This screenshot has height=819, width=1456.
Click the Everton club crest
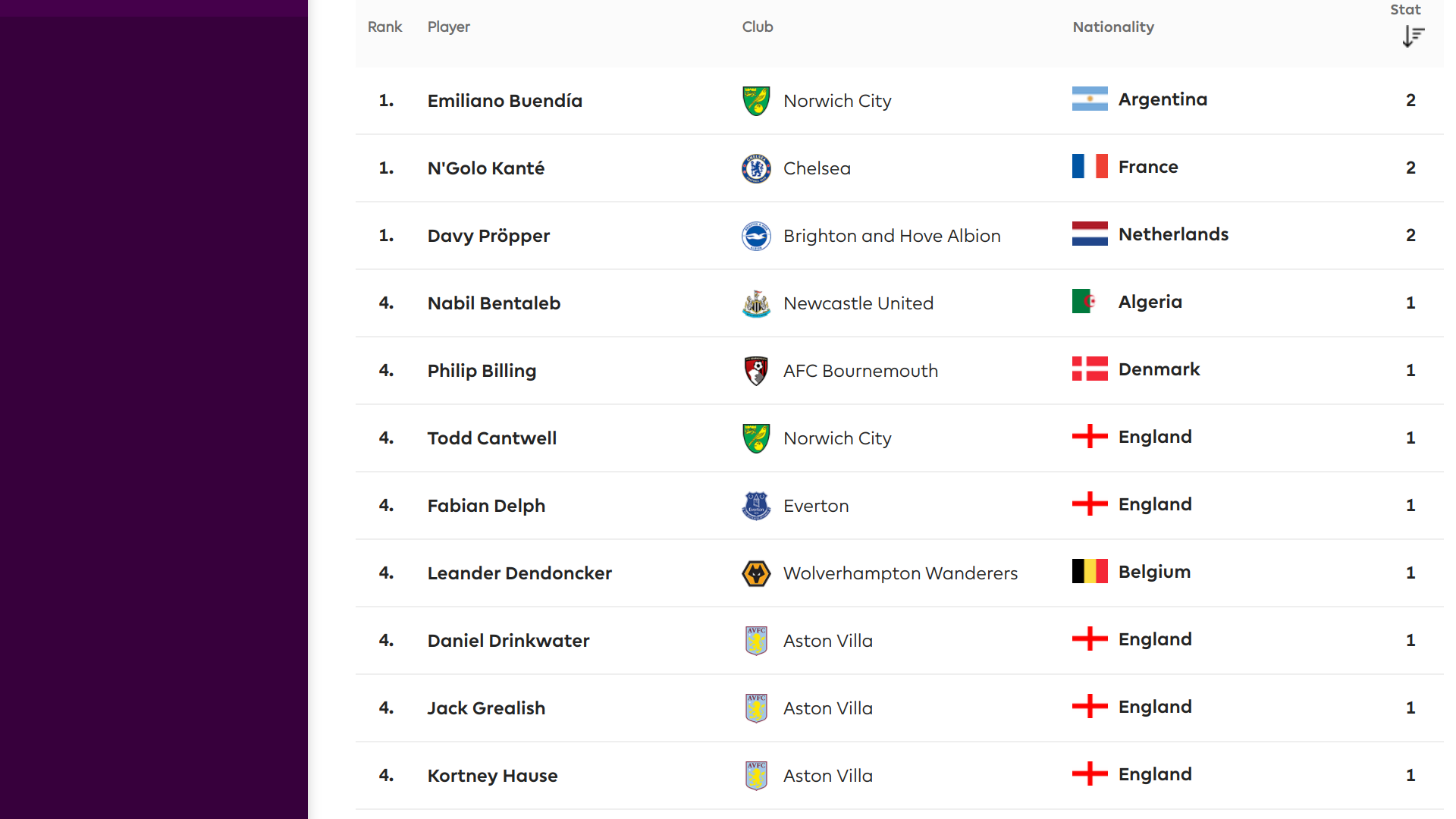(756, 506)
